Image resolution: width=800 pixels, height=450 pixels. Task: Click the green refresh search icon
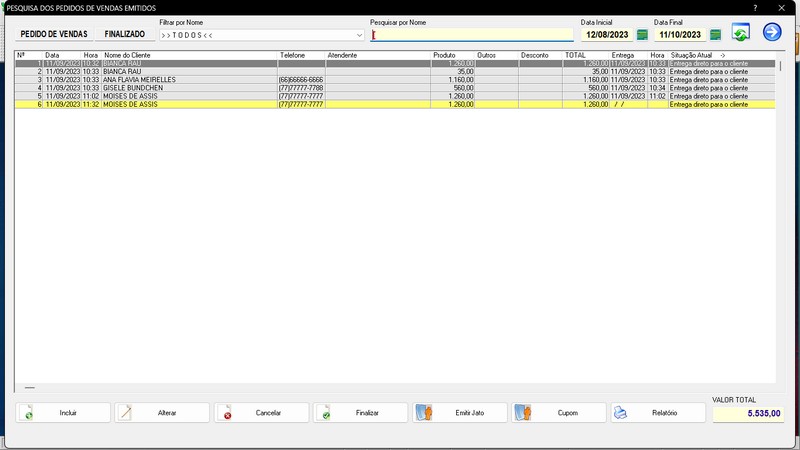pyautogui.click(x=741, y=33)
